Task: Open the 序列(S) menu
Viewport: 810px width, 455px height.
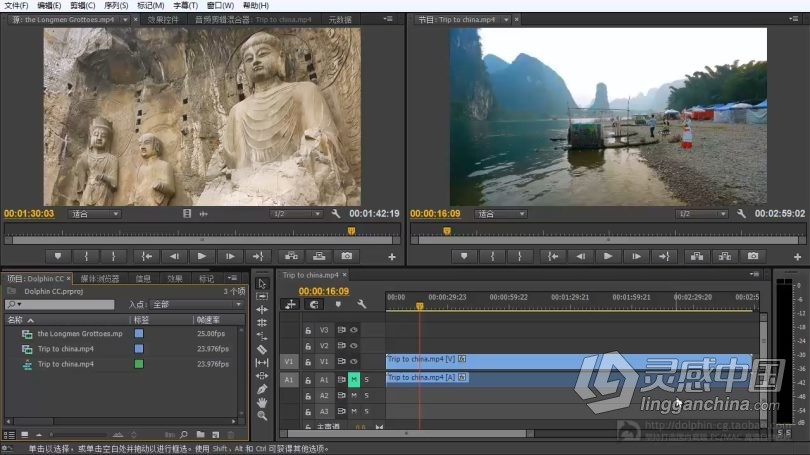Action: (x=116, y=6)
